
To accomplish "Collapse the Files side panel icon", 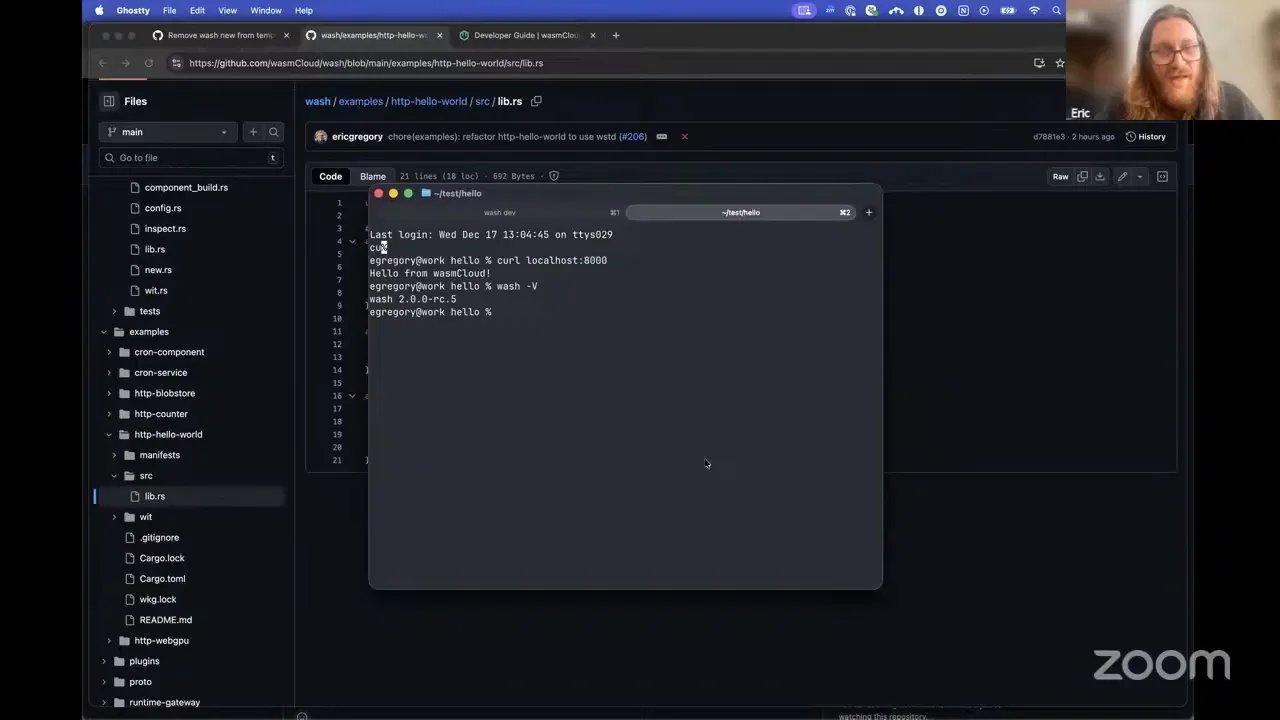I will [x=109, y=101].
